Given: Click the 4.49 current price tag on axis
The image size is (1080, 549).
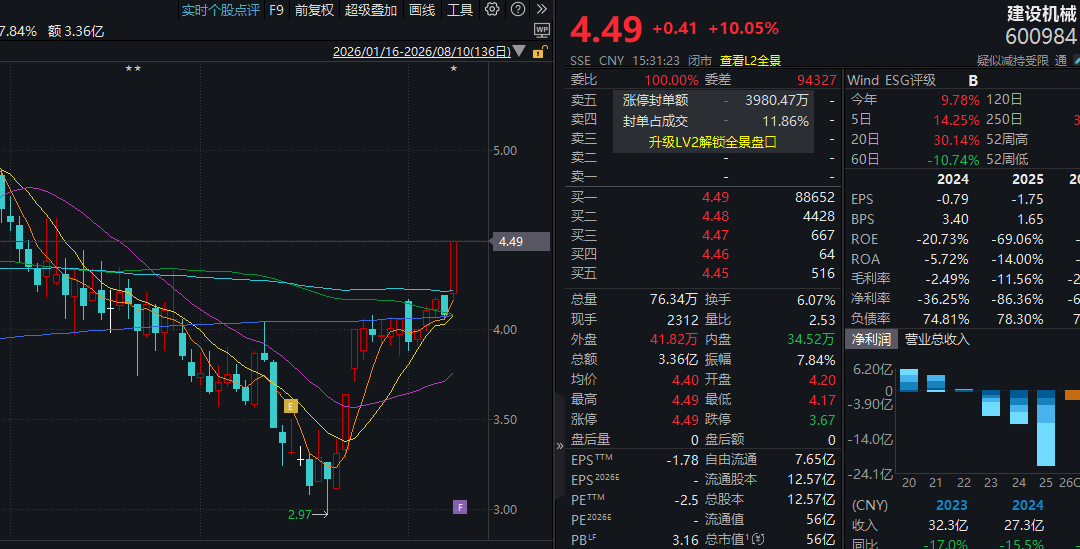Looking at the screenshot, I should [x=519, y=241].
